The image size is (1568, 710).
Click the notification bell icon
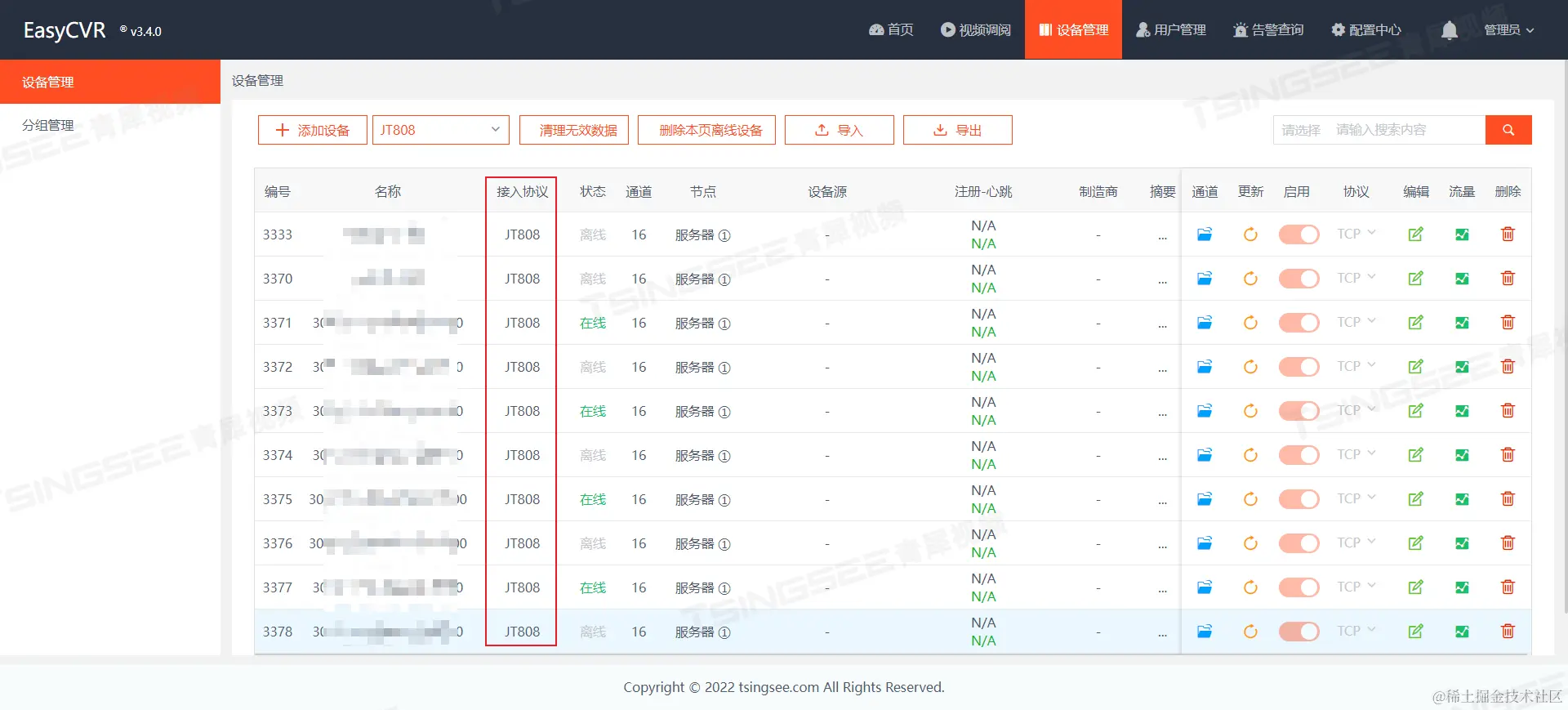[x=1450, y=30]
